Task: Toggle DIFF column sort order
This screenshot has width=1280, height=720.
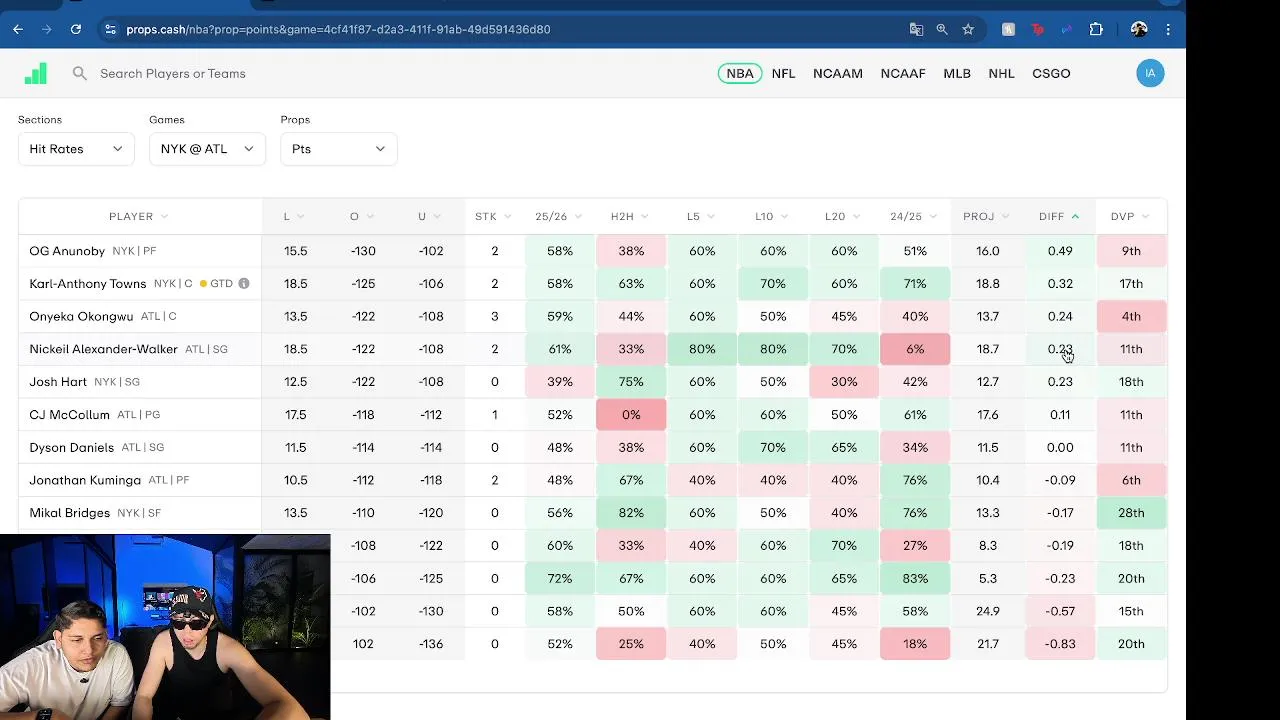Action: click(1059, 216)
